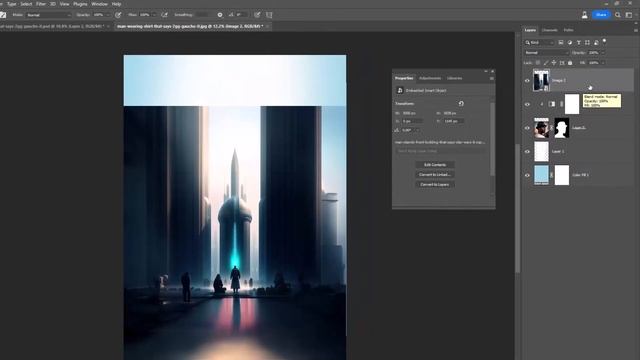Screen dimensions: 640x360
Task: Open the Type menu
Action: pyautogui.click(x=11, y=4)
